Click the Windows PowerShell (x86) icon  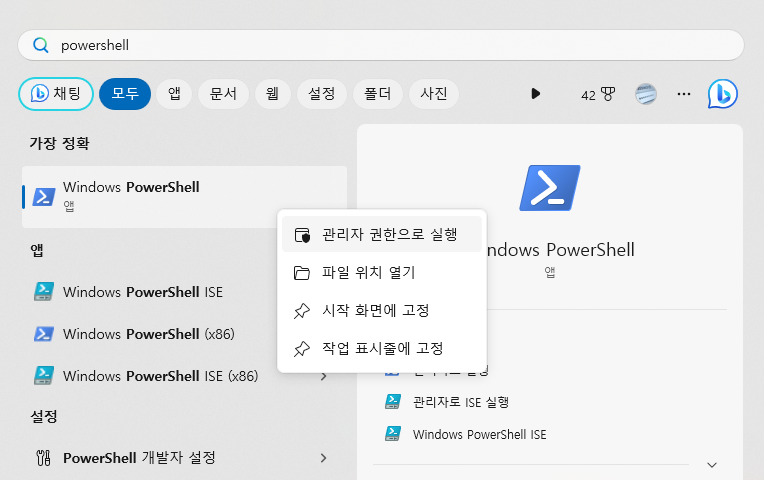[x=44, y=334]
